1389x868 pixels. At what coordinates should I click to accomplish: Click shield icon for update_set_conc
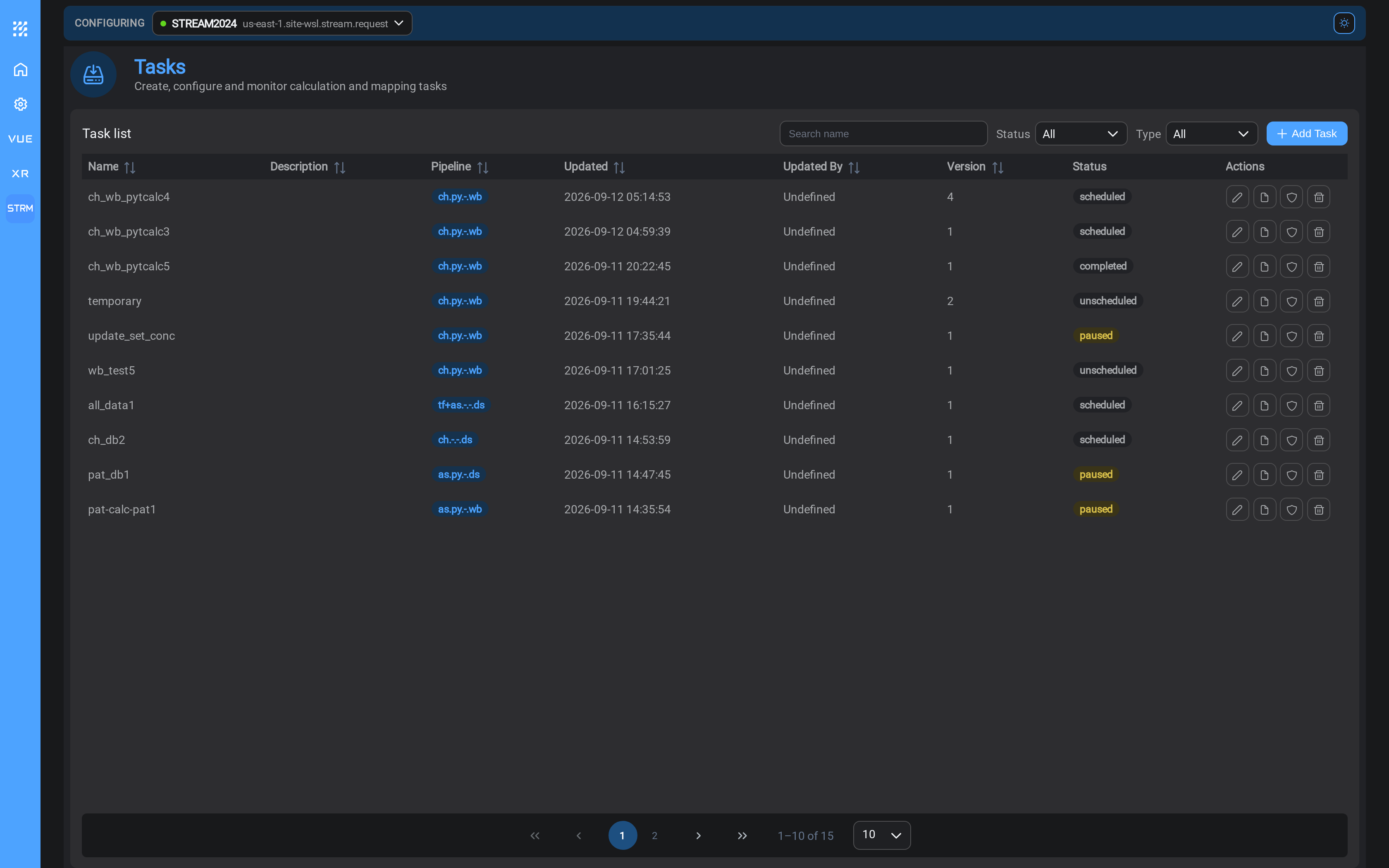1291,336
